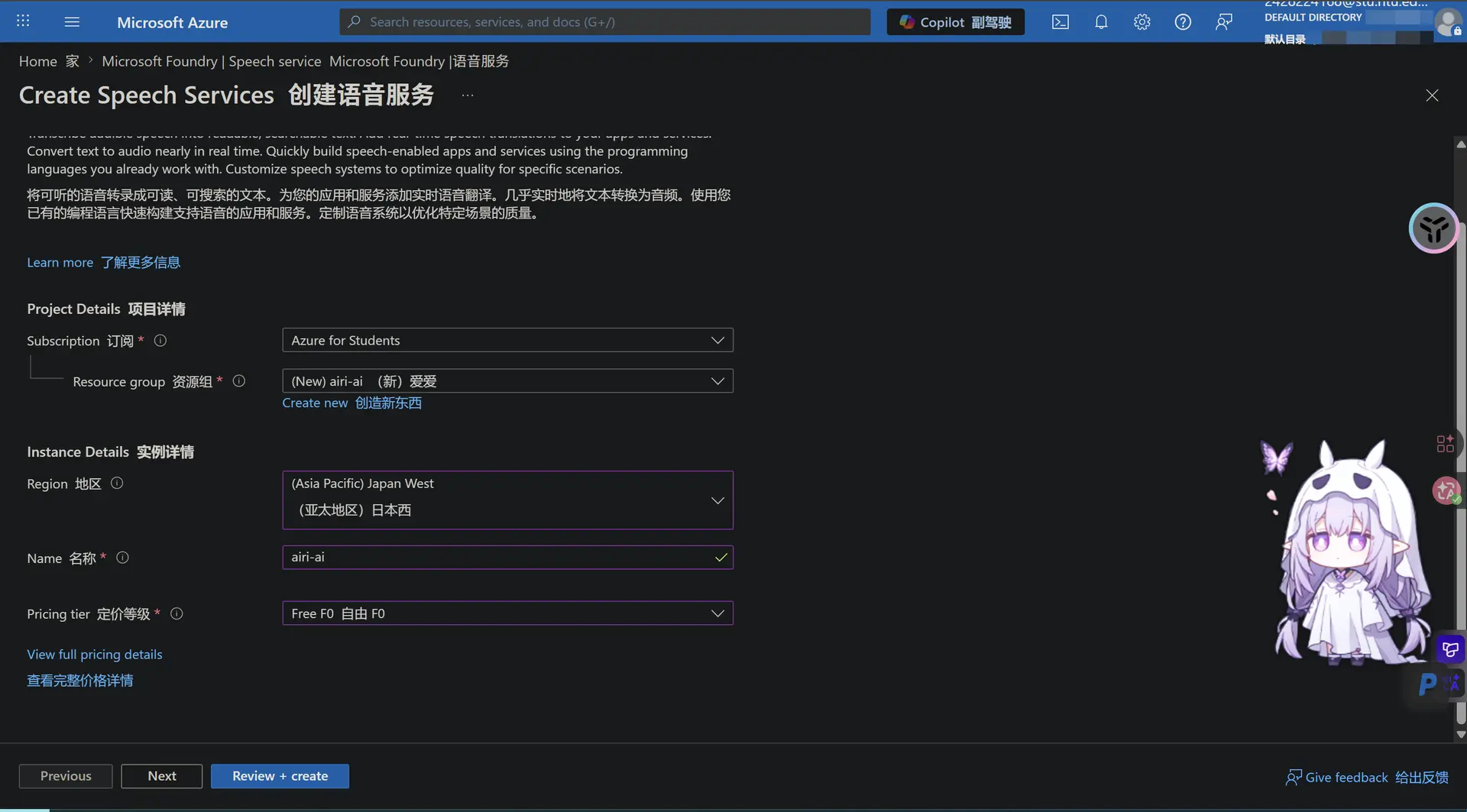Open the Support and help question mark icon
This screenshot has width=1467, height=812.
click(1183, 21)
